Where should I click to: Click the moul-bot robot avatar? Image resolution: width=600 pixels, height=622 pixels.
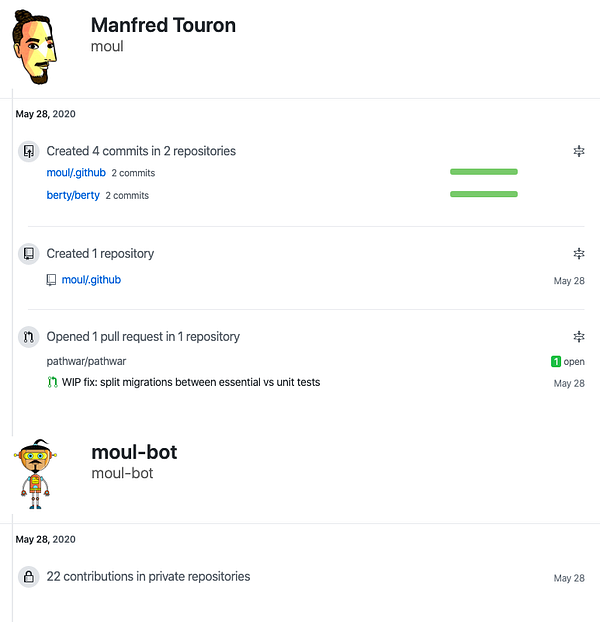pyautogui.click(x=35, y=474)
